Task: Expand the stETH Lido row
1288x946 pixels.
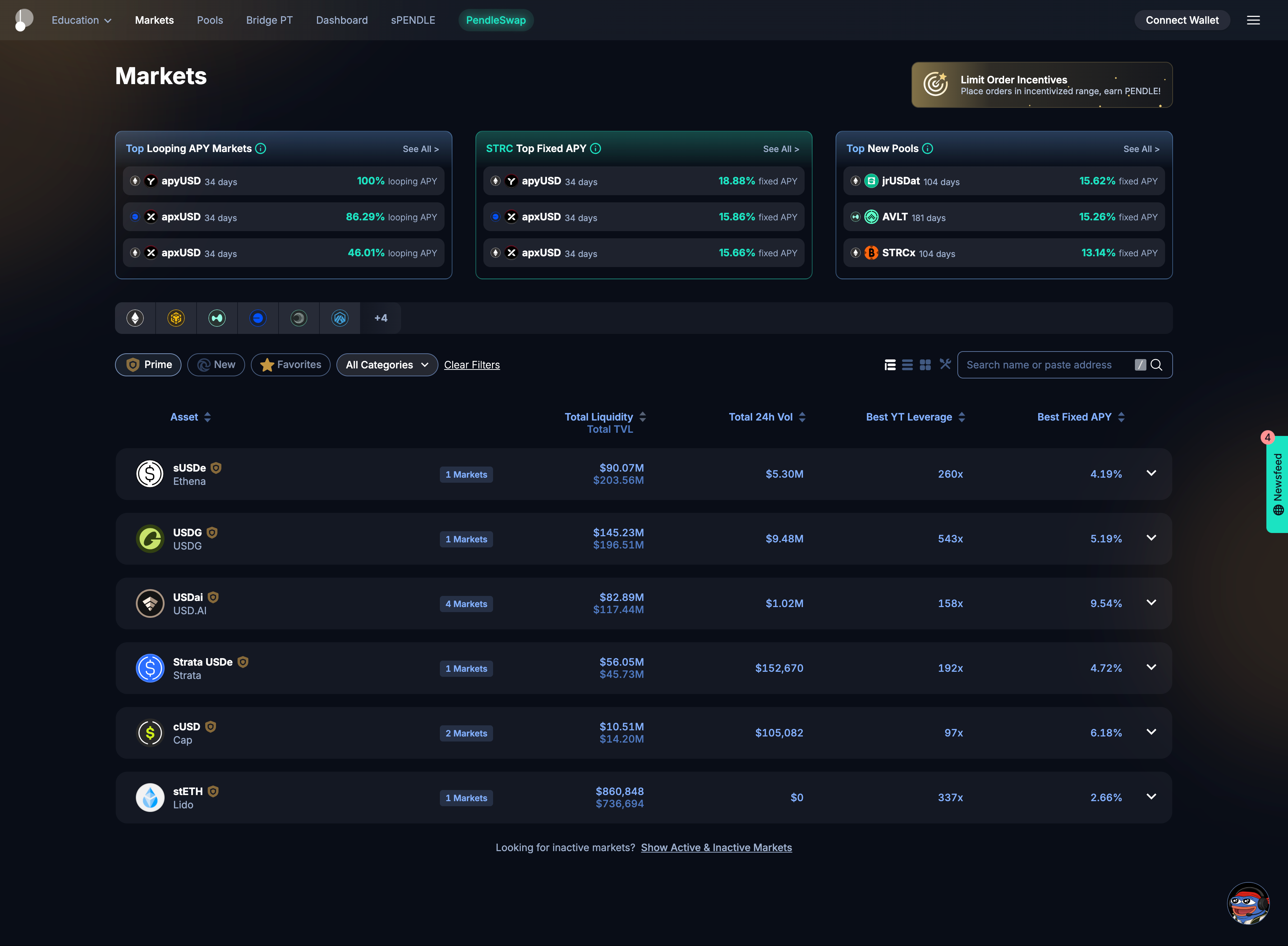Action: (x=1151, y=796)
